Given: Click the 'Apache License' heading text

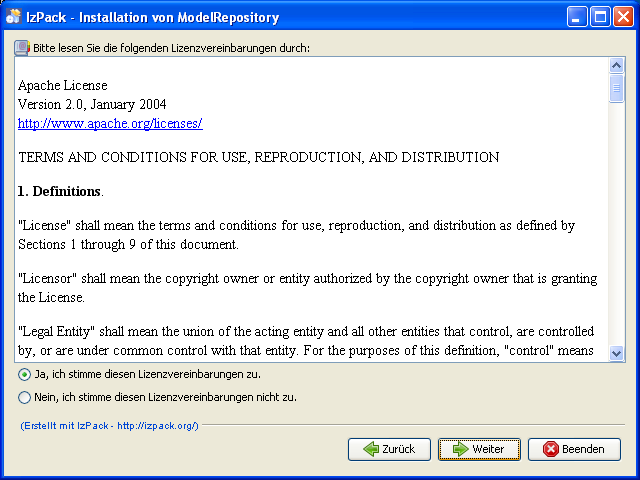Looking at the screenshot, I should click(63, 85).
